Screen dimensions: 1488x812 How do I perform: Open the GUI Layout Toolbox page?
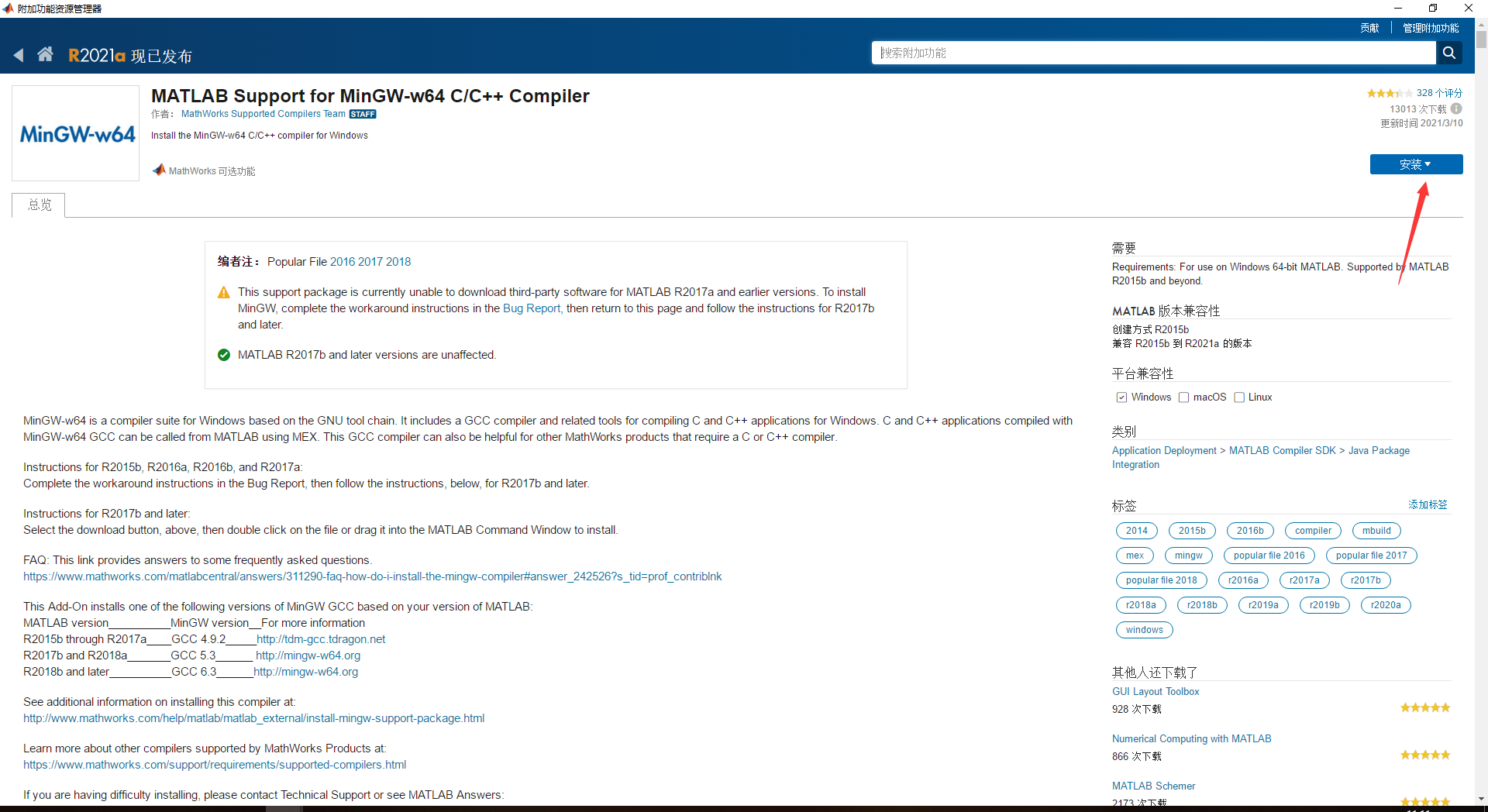[x=1155, y=691]
